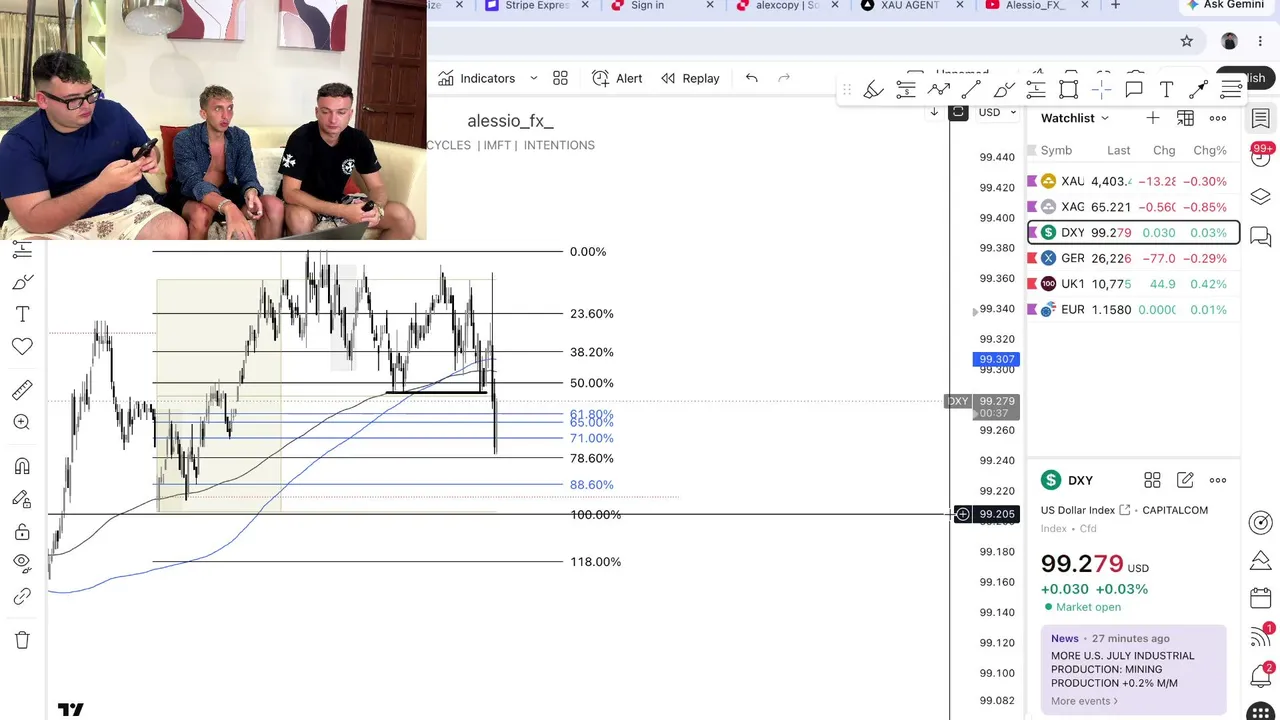
Task: Toggle the GER row flag marker
Action: pyautogui.click(x=1033, y=258)
